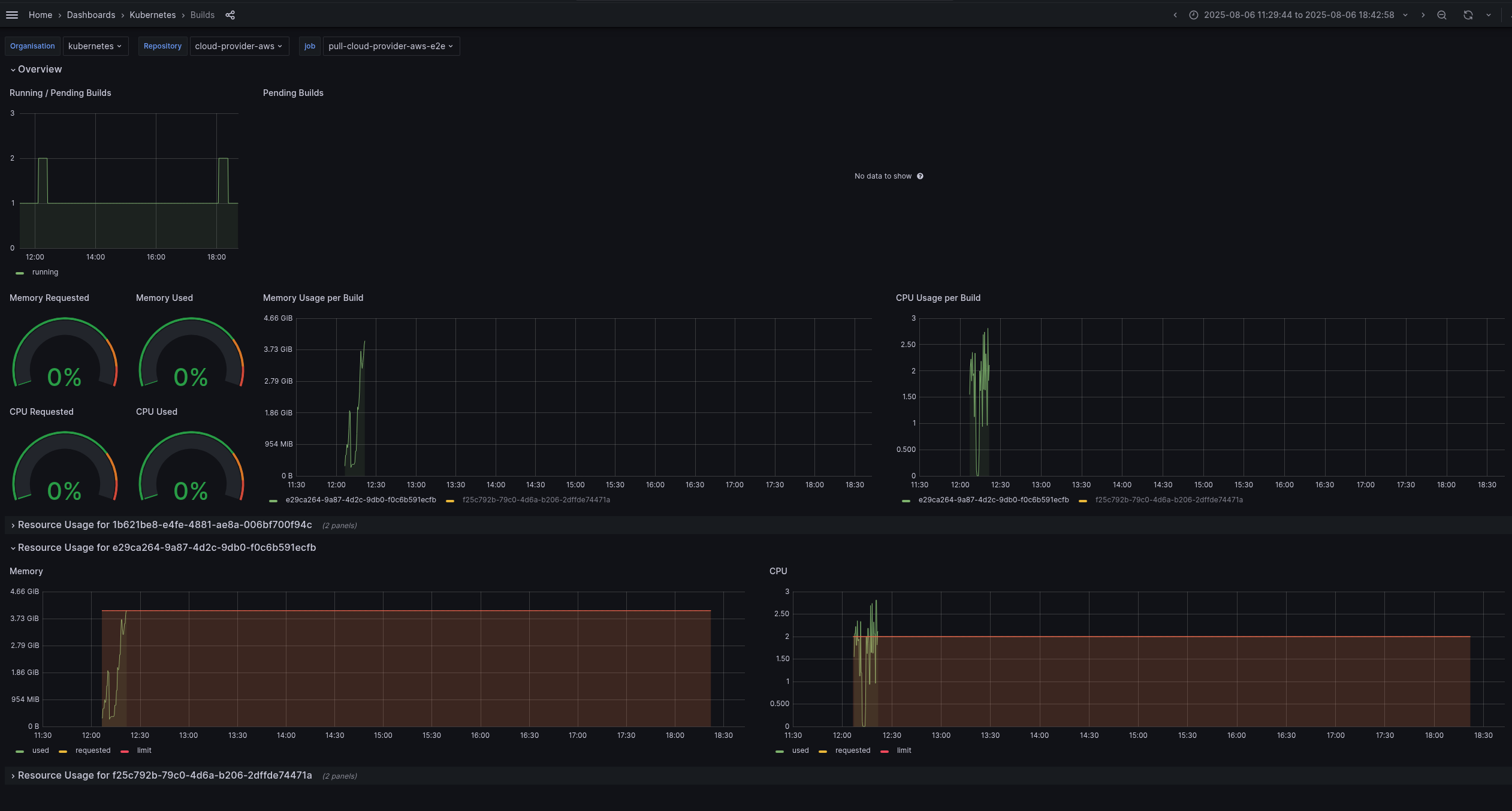Collapse the Overview row

pyautogui.click(x=40, y=70)
